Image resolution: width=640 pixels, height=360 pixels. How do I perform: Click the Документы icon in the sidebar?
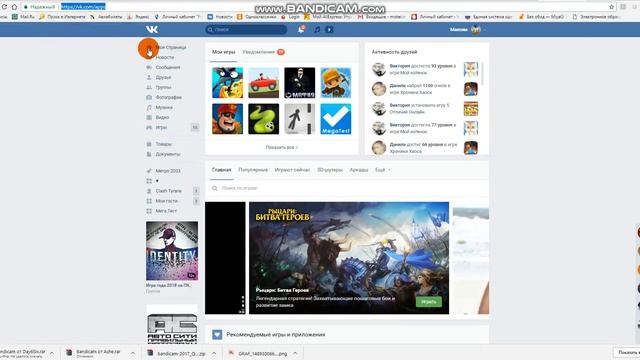tap(149, 154)
